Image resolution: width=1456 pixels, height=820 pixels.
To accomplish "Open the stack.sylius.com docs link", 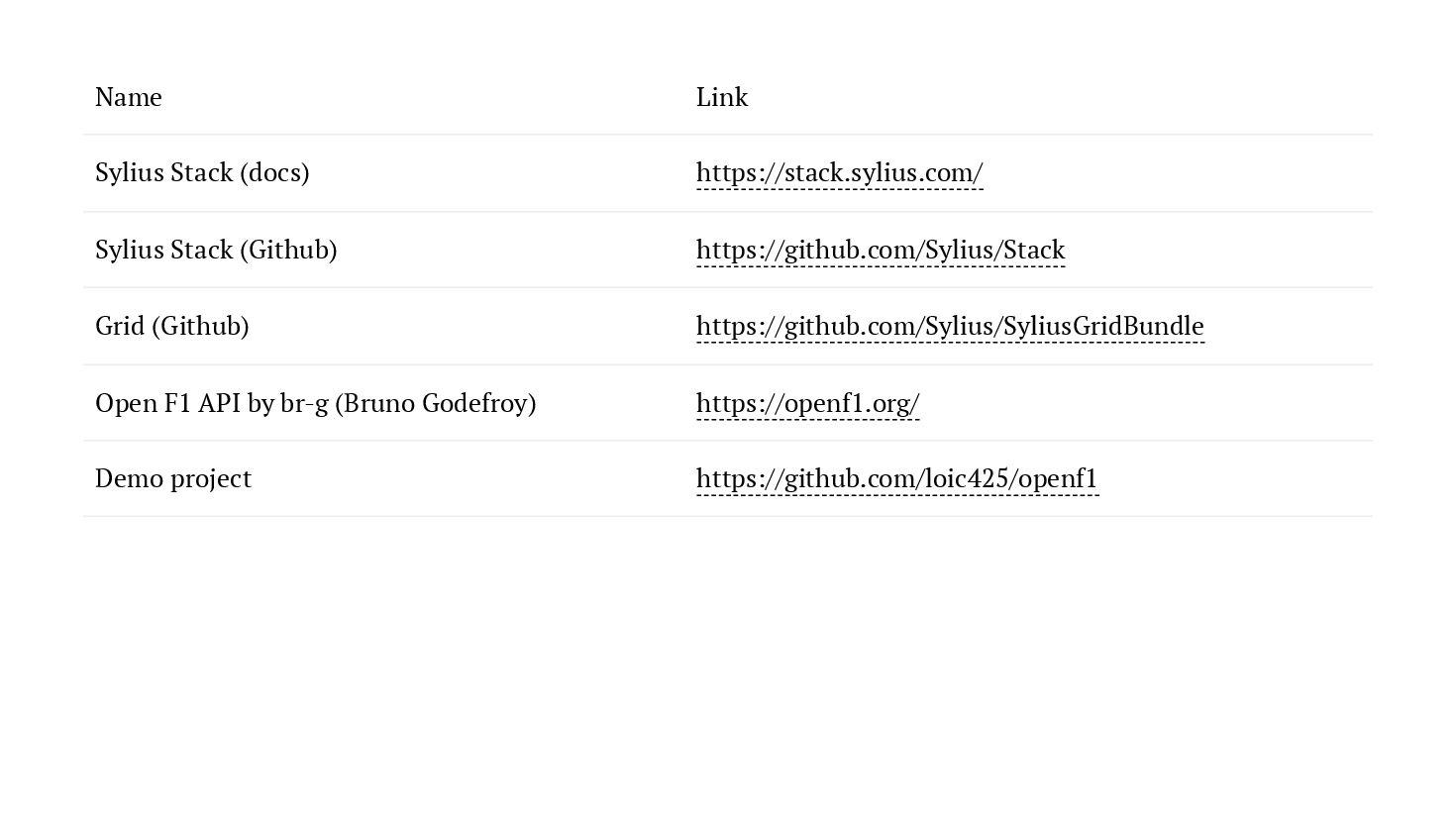I will pos(839,173).
